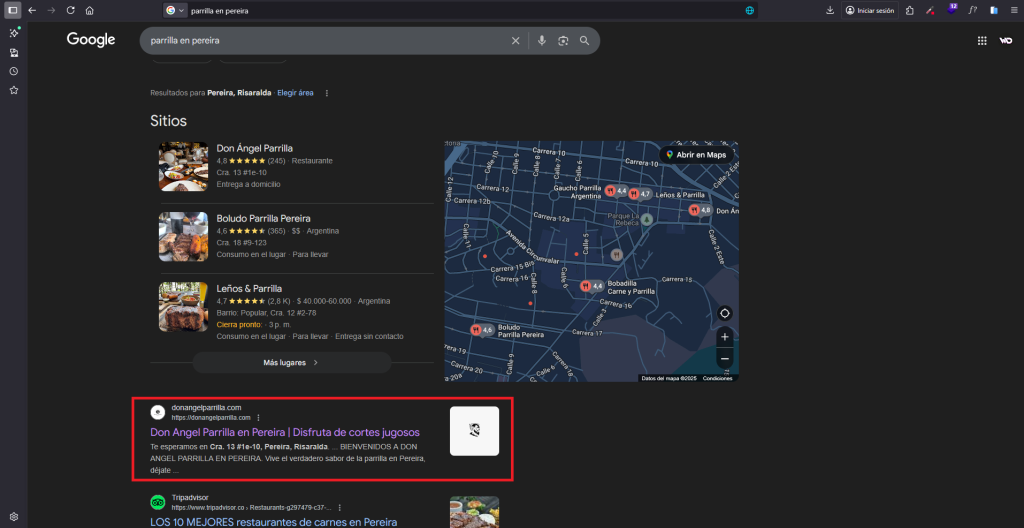Click the browser downloads icon
Viewport: 1024px width, 528px height.
pos(830,10)
